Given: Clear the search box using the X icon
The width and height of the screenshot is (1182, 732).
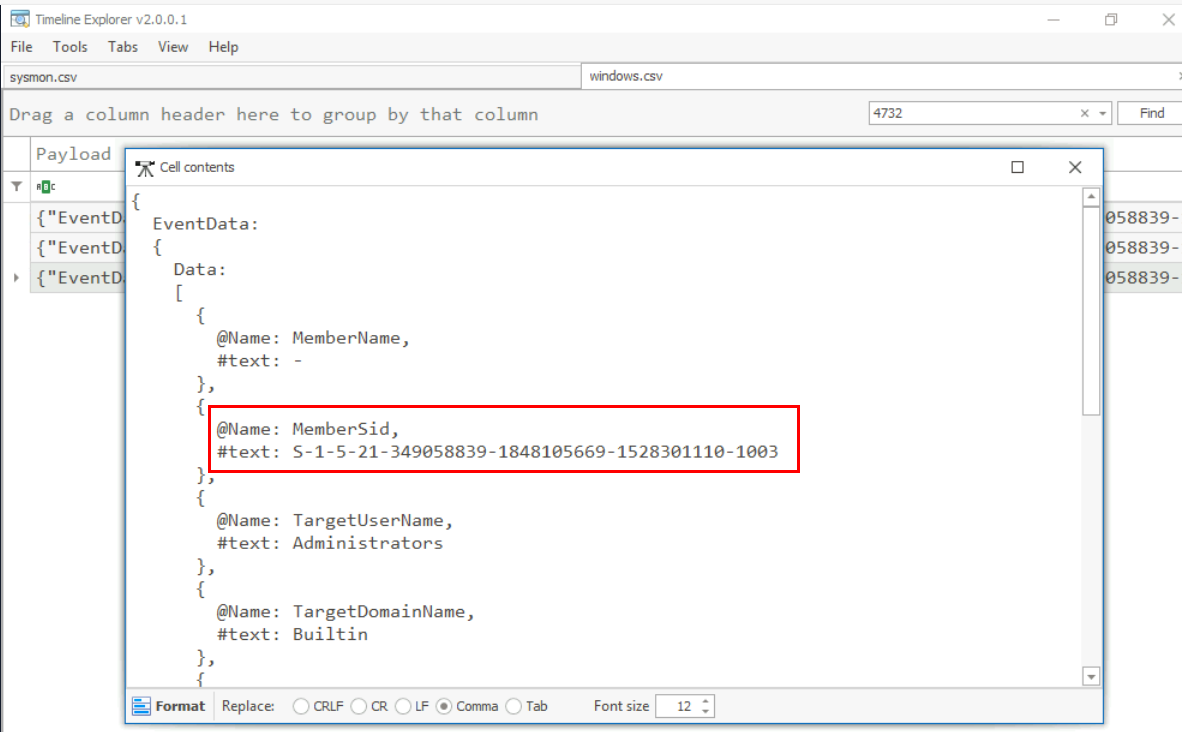Looking at the screenshot, I should [x=1085, y=114].
